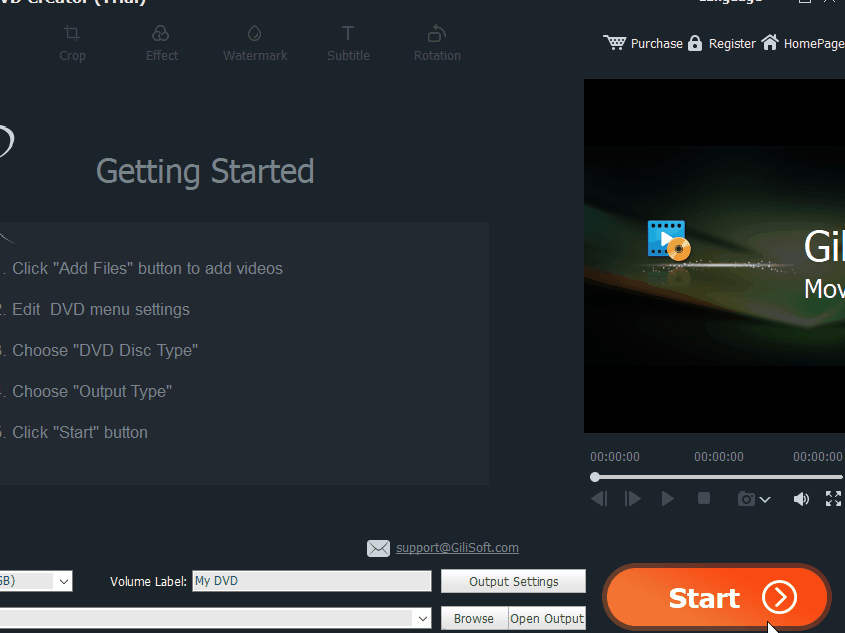Click 'Click "Start" button' instruction text

80,432
